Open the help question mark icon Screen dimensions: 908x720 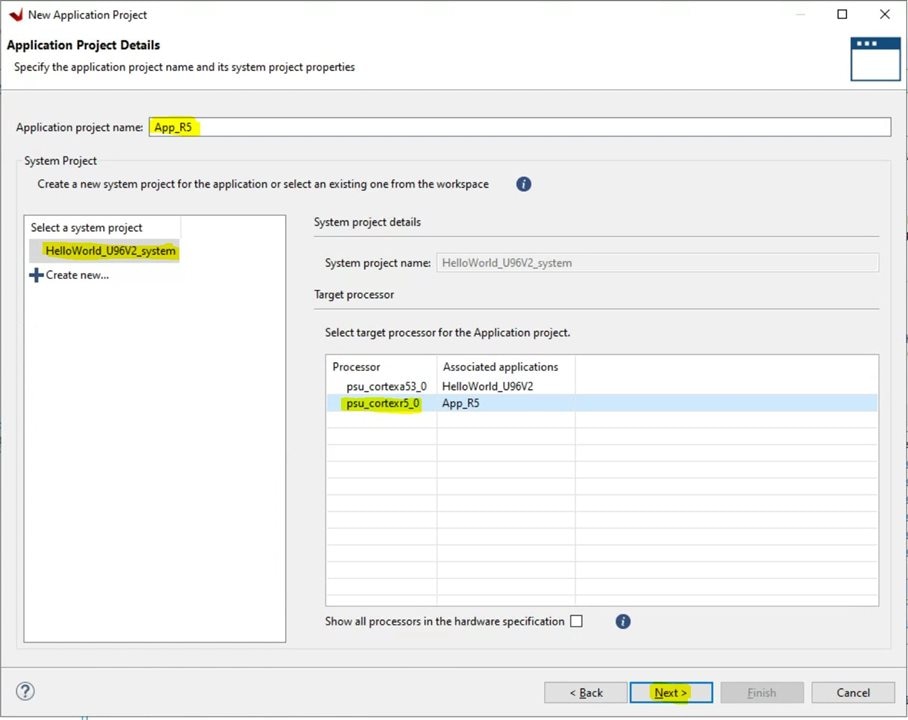pyautogui.click(x=26, y=691)
